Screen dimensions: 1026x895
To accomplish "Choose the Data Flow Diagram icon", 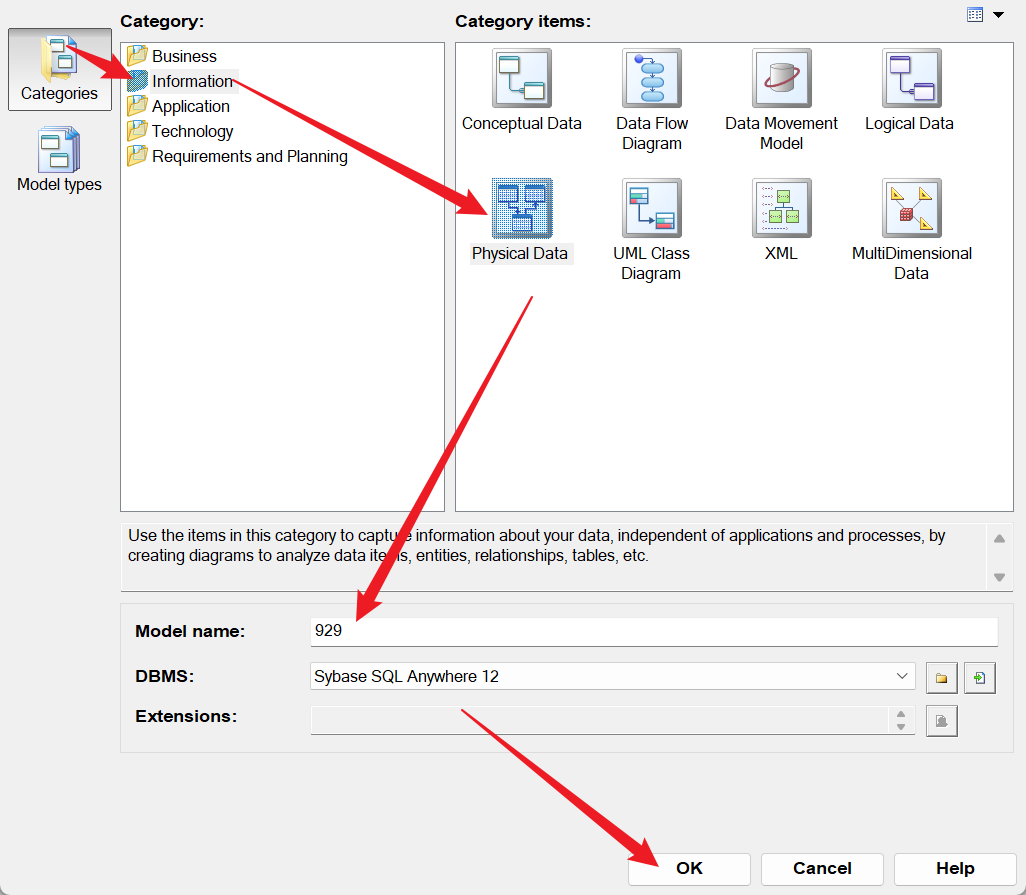I will (x=651, y=79).
